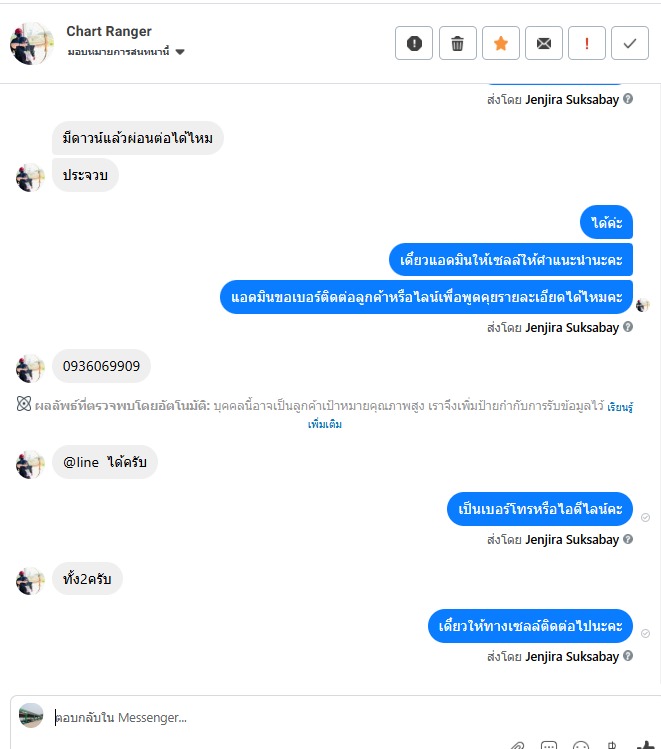Screen dimensions: 661x749
Task: Select the phone number 0936069909 message bubble
Action: tap(101, 366)
